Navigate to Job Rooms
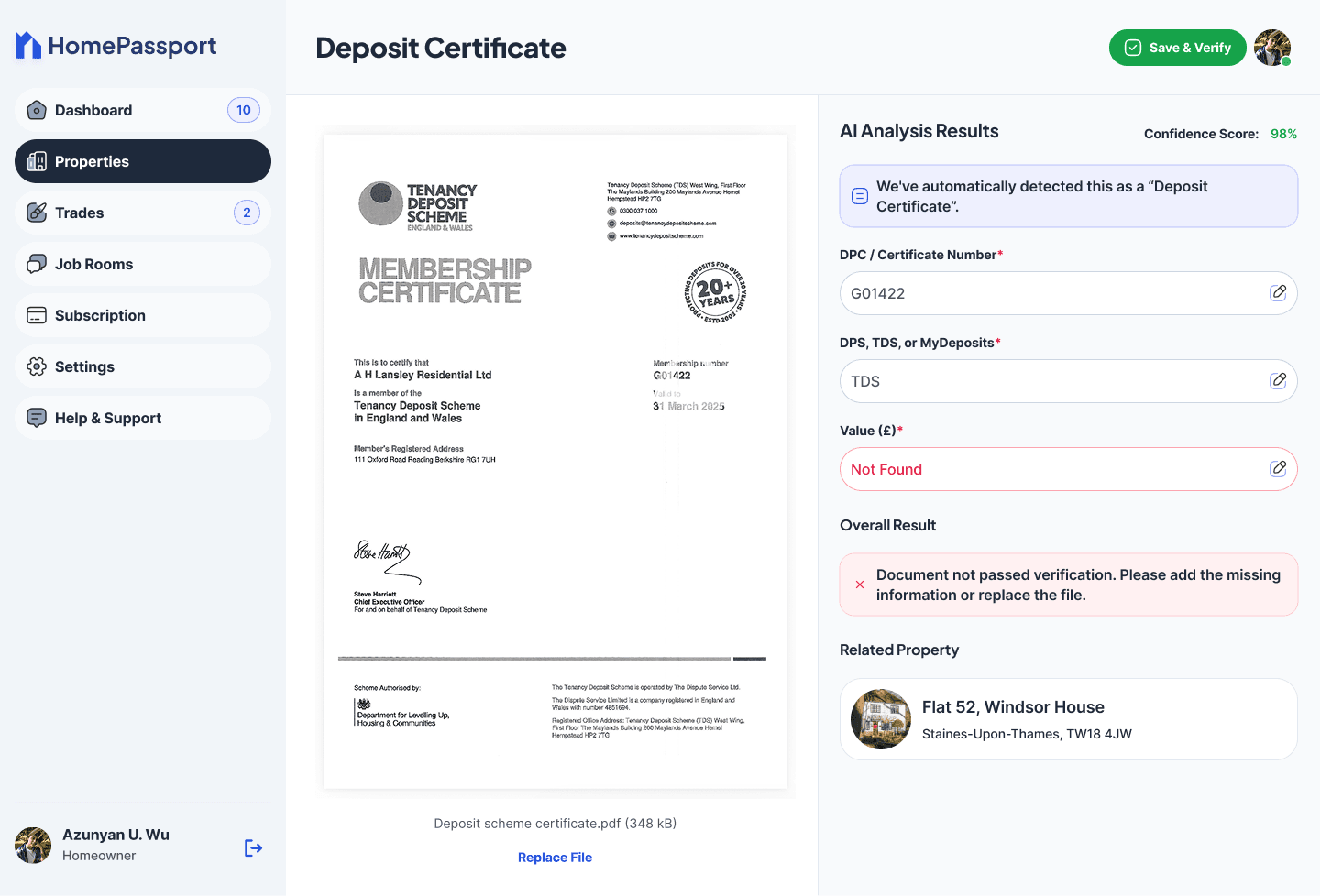Viewport: 1320px width, 896px height. 143,264
